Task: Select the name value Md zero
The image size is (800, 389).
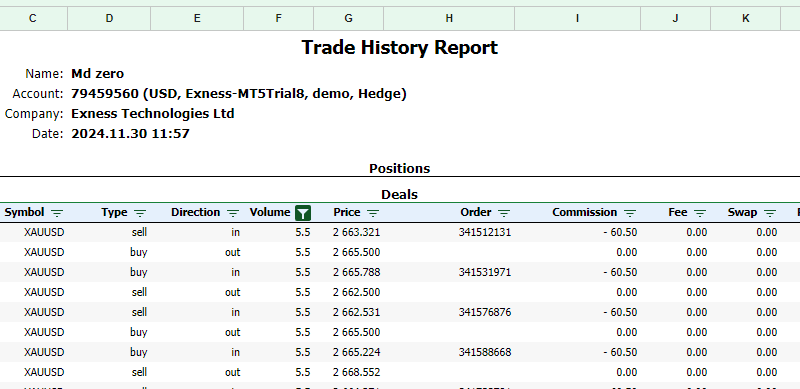Action: (97, 74)
